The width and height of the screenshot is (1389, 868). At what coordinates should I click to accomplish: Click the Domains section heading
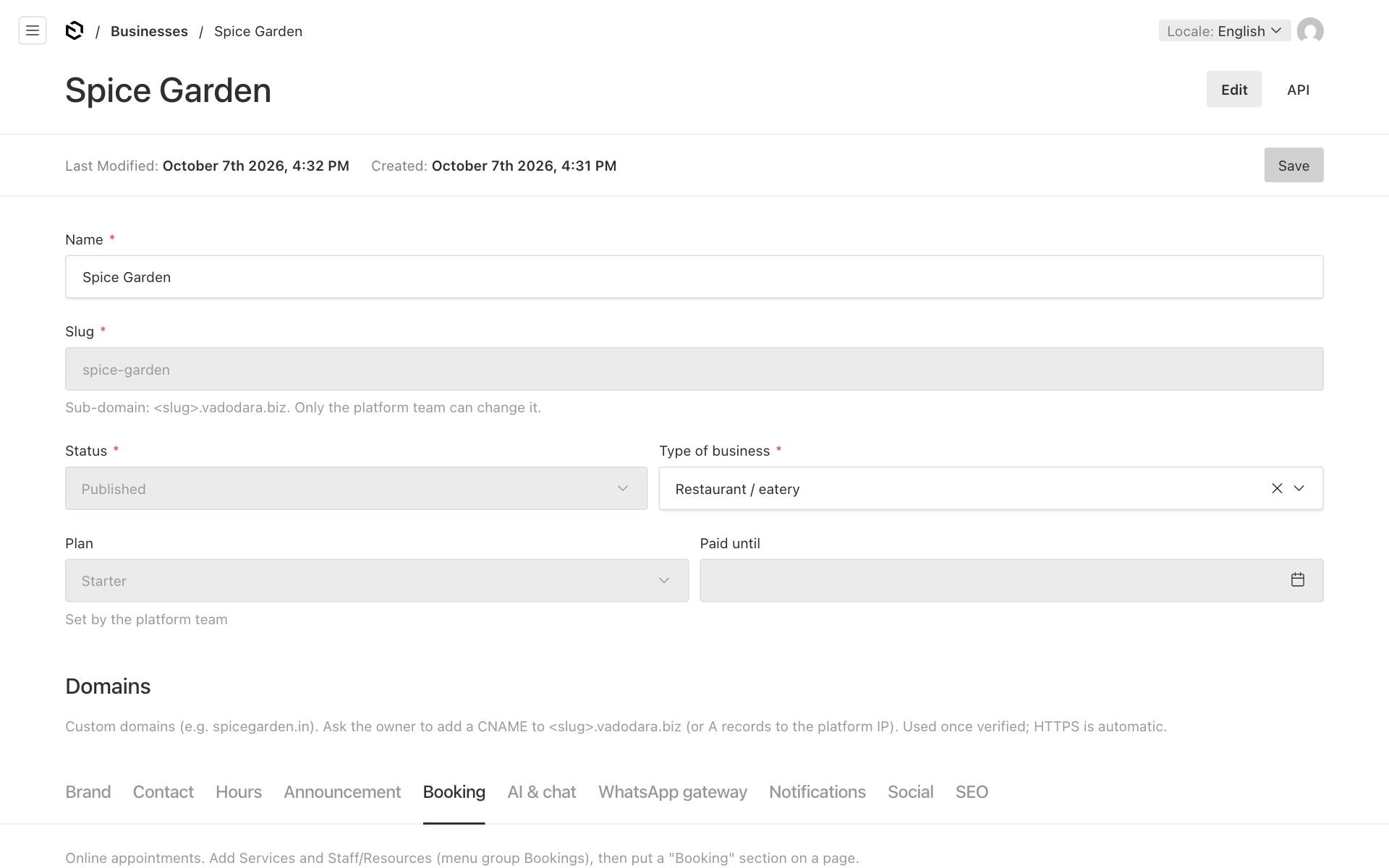click(108, 686)
